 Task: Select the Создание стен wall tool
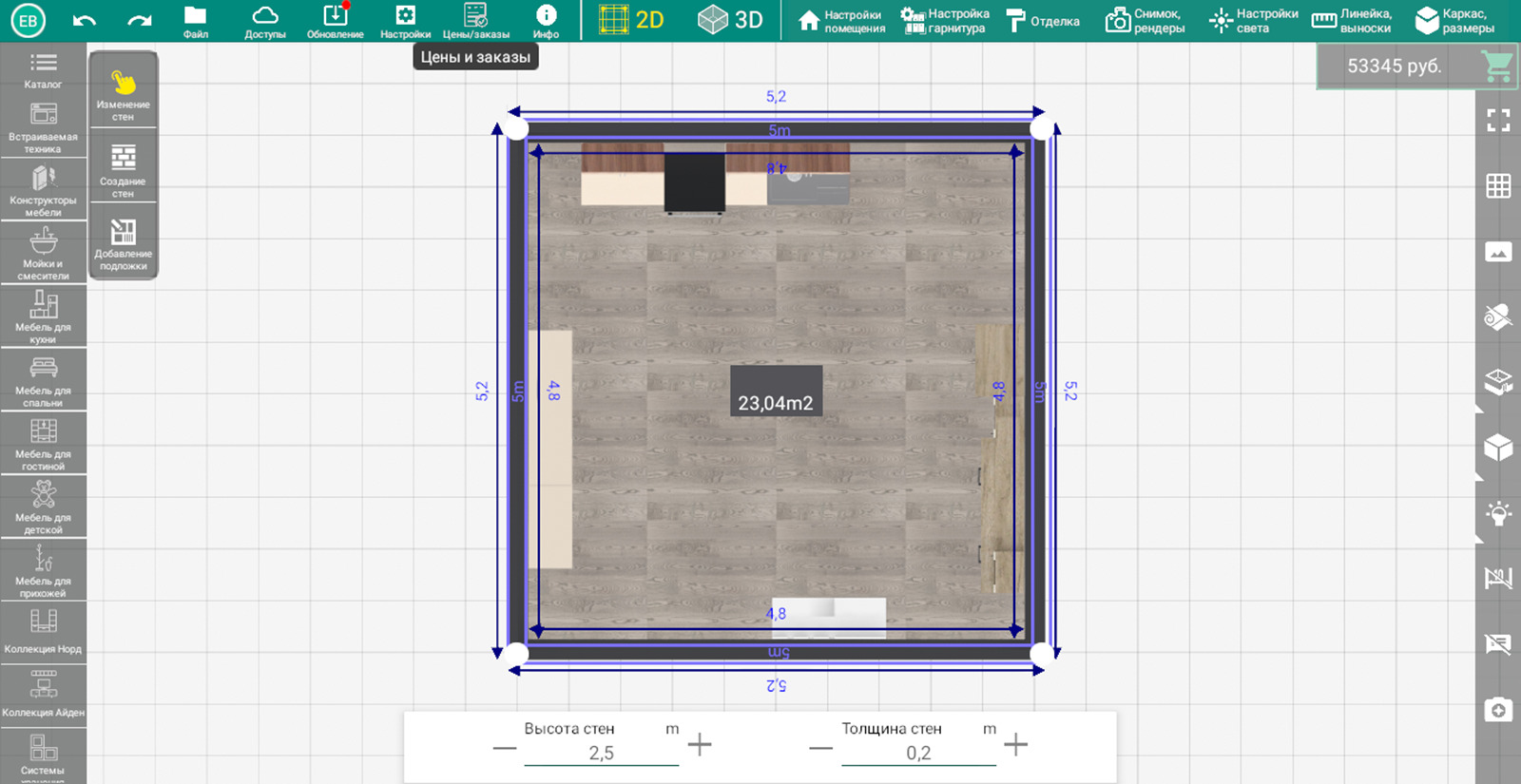pyautogui.click(x=123, y=168)
